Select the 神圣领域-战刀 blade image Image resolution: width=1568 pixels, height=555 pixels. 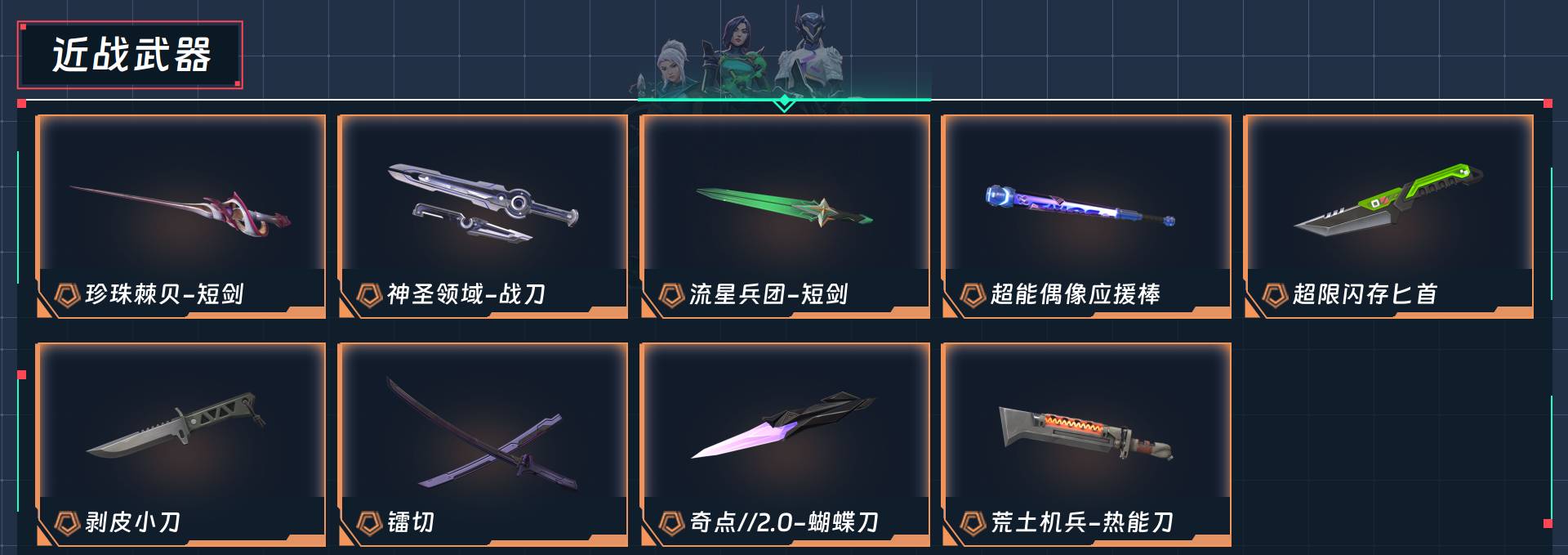(x=483, y=203)
